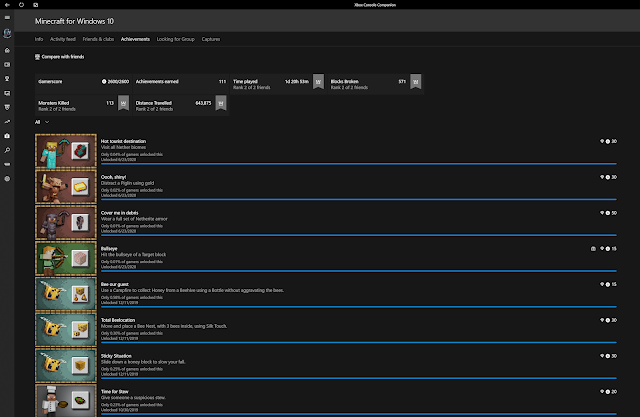Click the Sticky Situation progress bar
This screenshot has width=640, height=417.
[x=359, y=378]
